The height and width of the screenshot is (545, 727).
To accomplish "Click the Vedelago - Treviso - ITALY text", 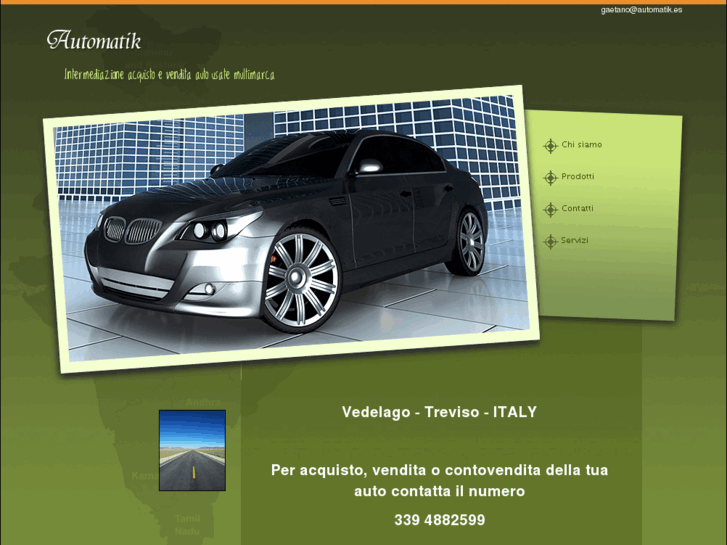I will pos(439,412).
